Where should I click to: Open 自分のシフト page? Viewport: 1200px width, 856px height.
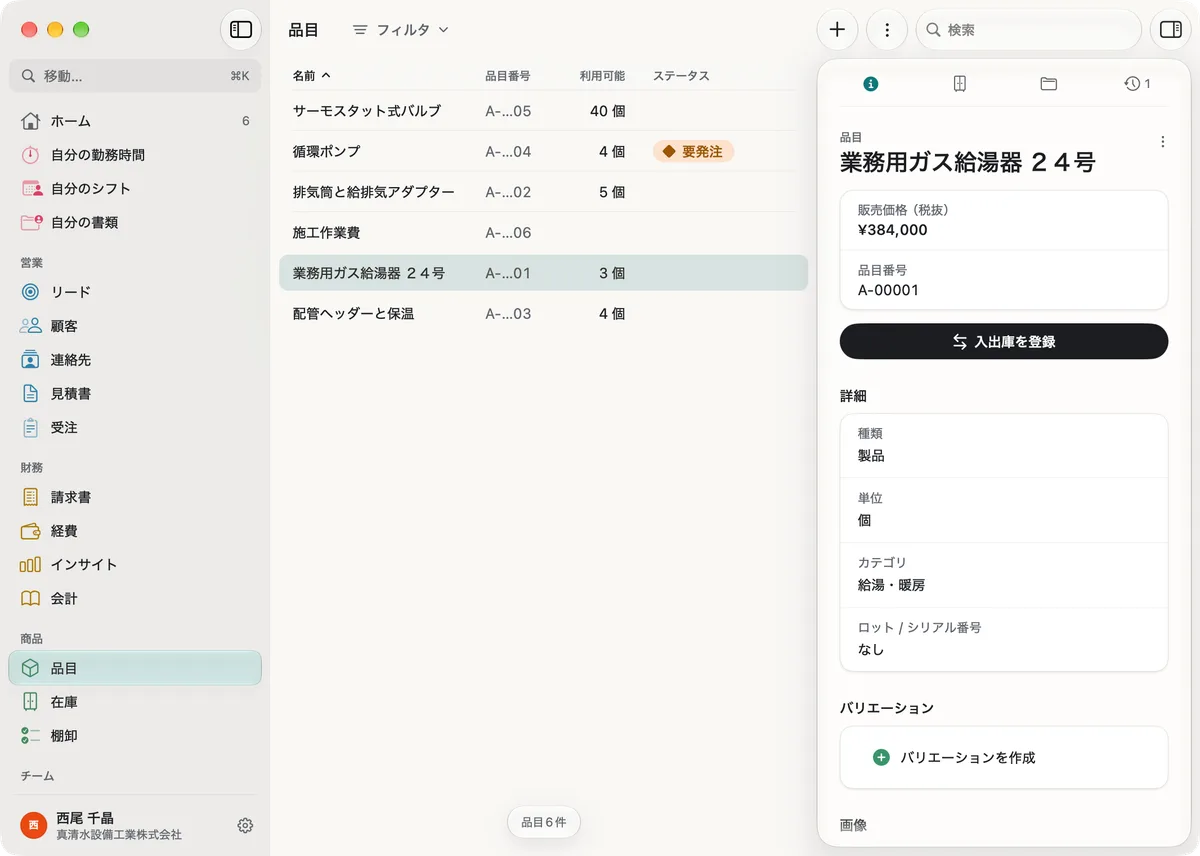click(135, 188)
